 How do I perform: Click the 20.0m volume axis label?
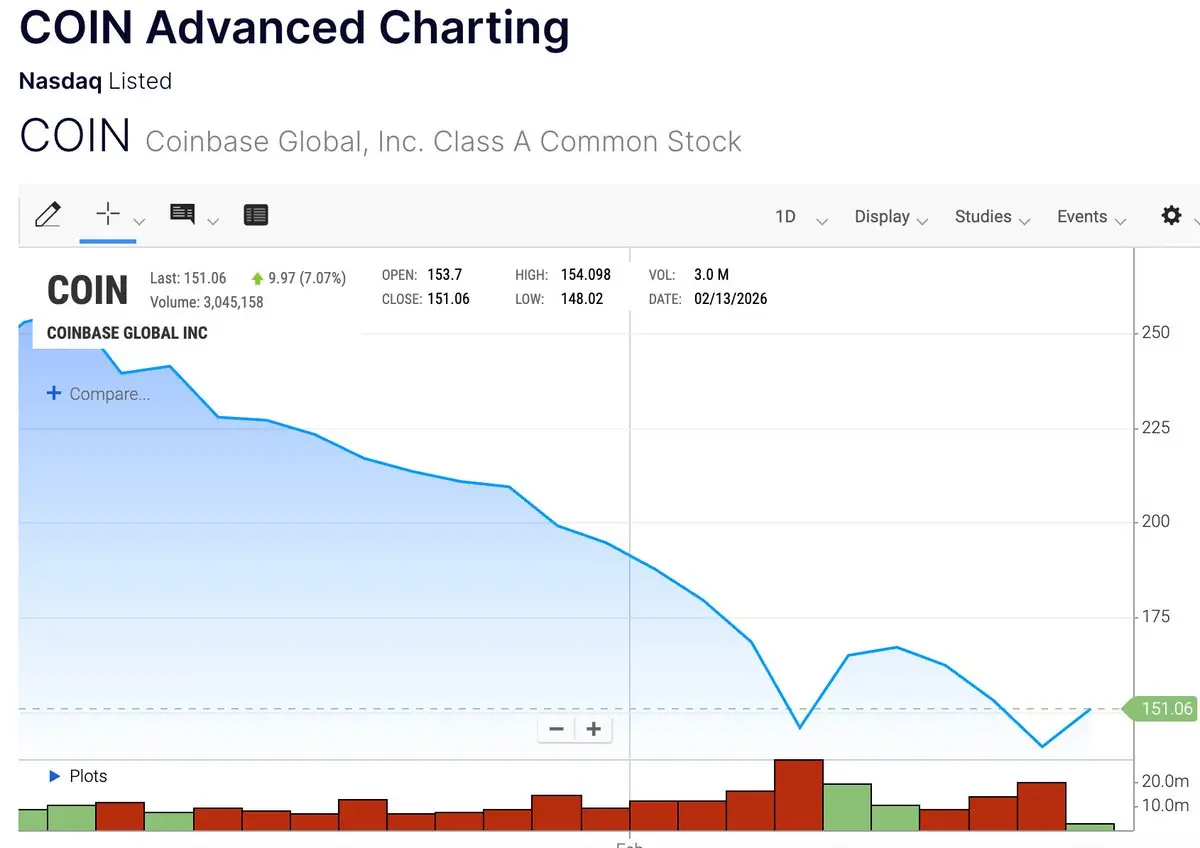(1165, 781)
